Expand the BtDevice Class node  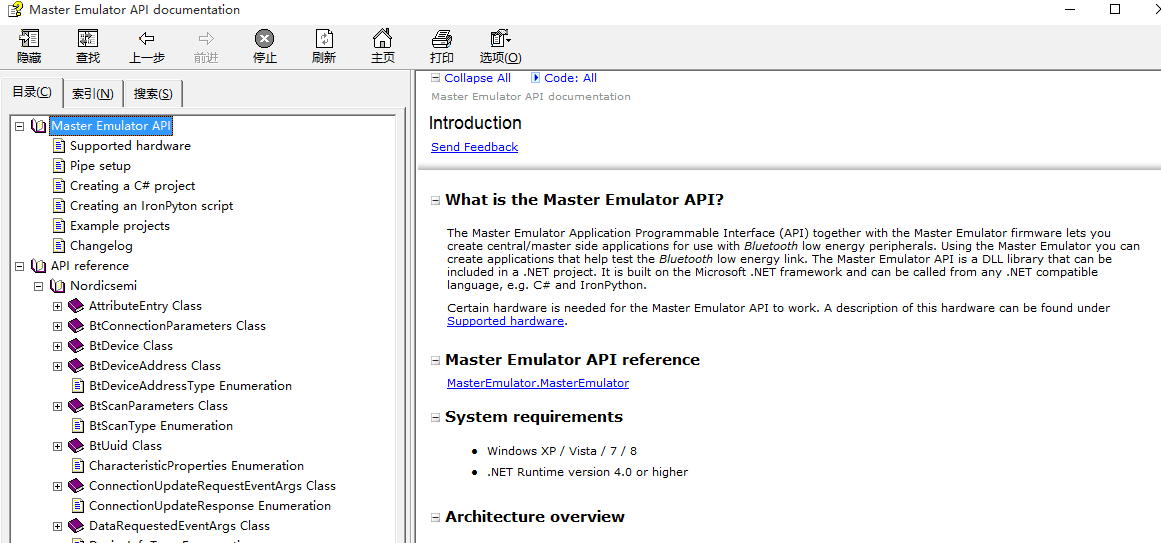pyautogui.click(x=58, y=346)
